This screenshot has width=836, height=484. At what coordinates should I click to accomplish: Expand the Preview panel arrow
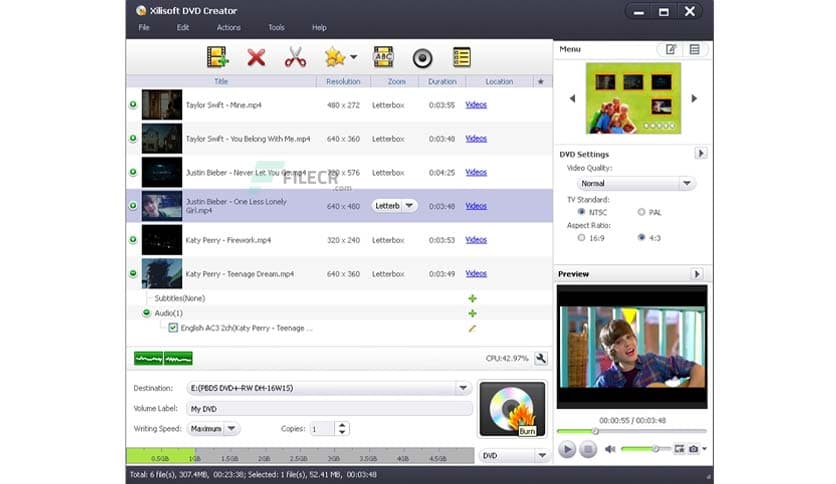696,274
